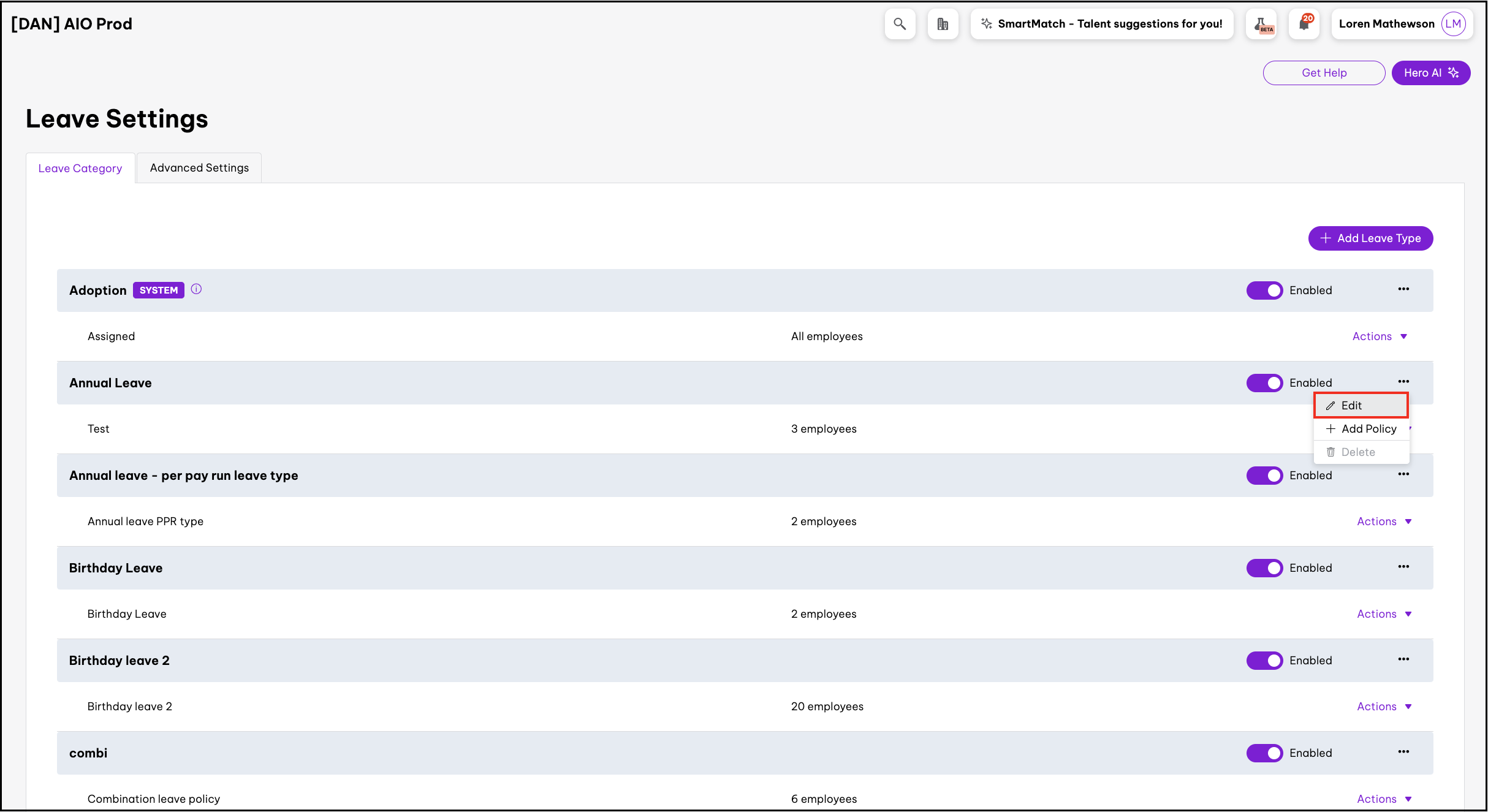
Task: Open the organisation building icon
Action: (x=943, y=24)
